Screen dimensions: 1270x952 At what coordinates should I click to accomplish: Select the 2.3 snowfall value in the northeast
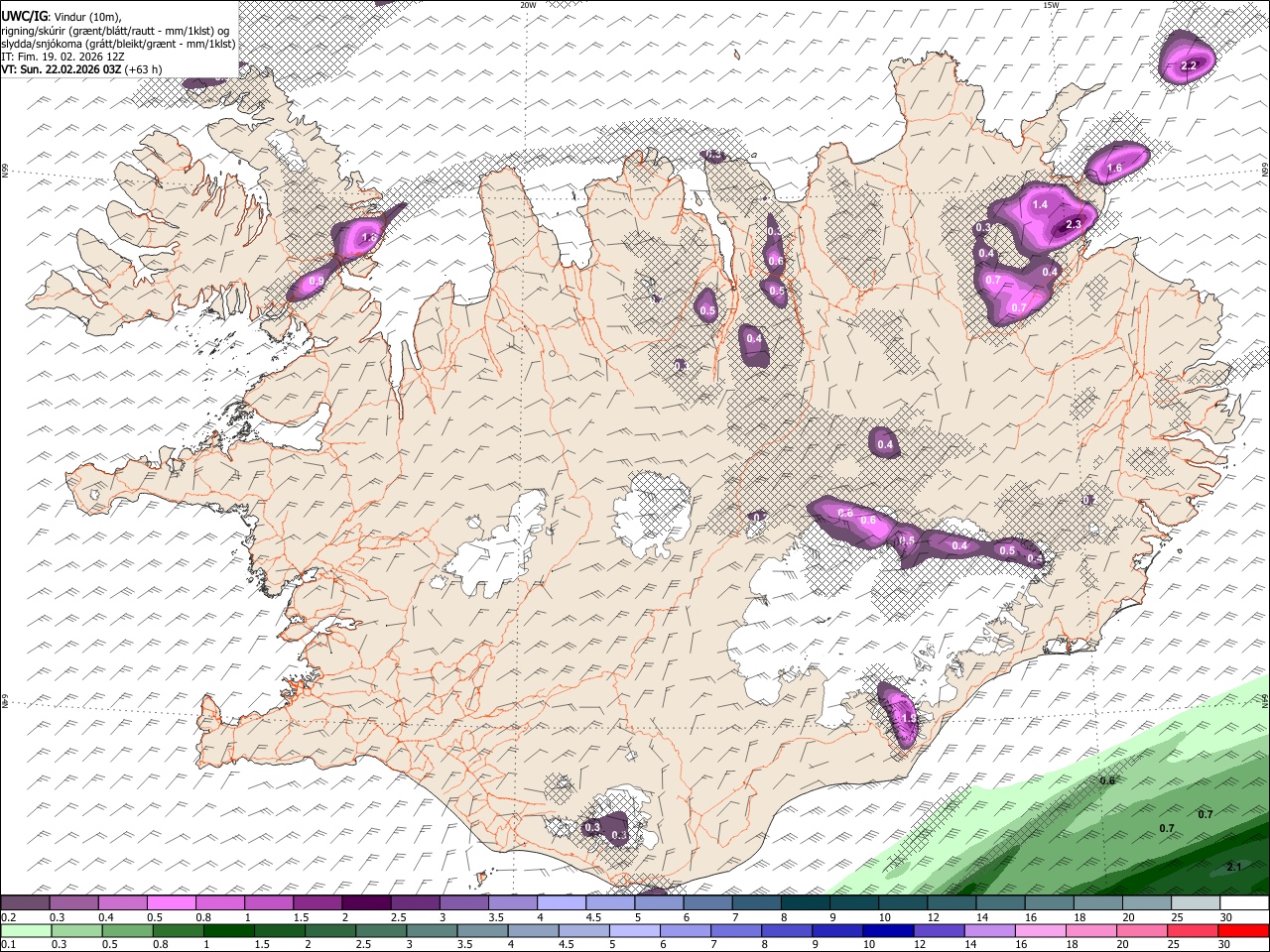click(1073, 225)
